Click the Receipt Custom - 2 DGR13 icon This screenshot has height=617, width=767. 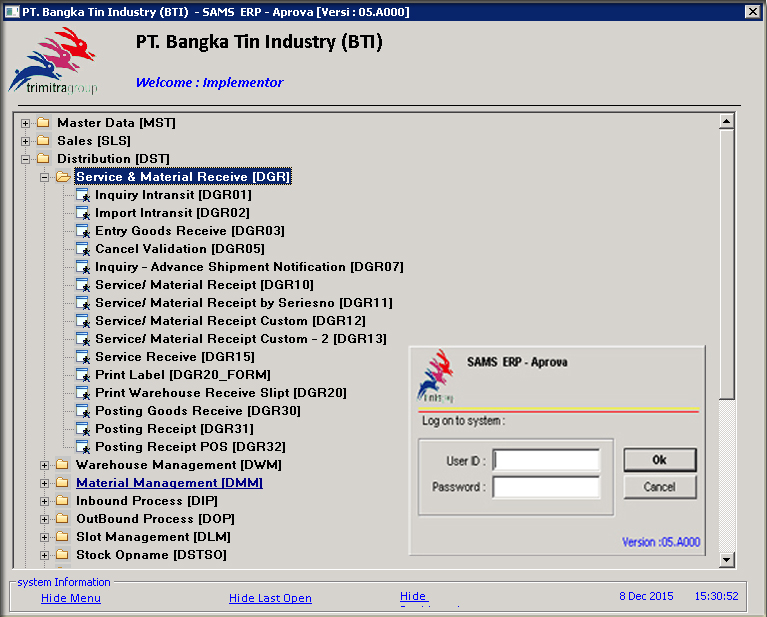point(83,339)
